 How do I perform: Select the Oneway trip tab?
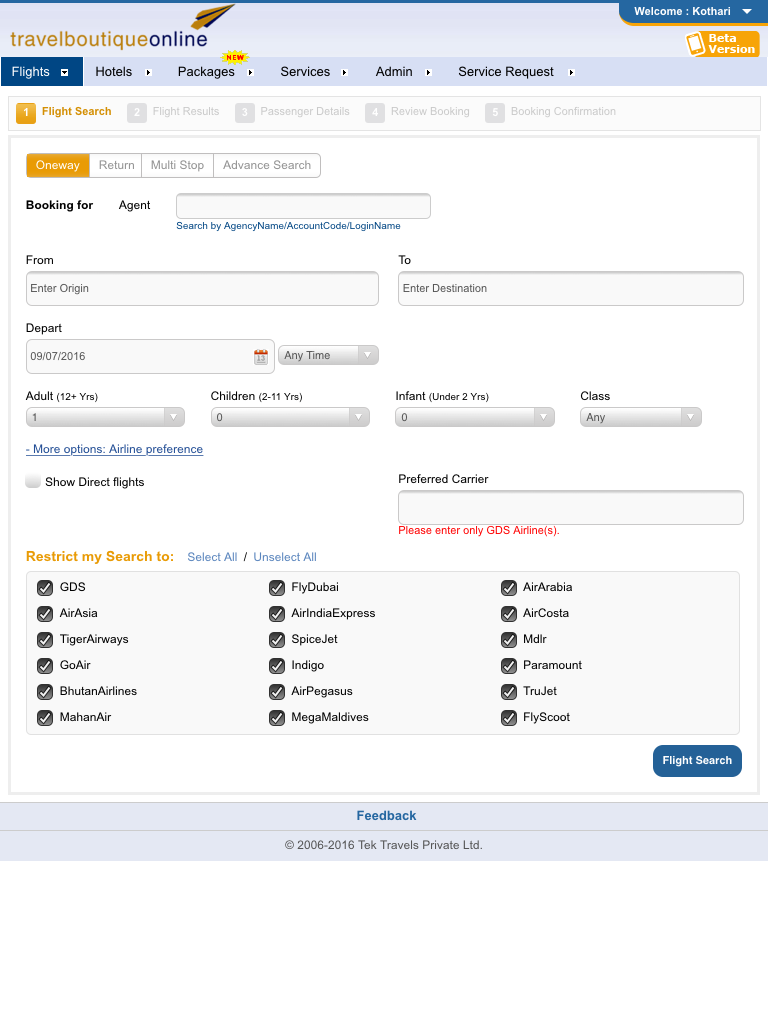pos(57,165)
